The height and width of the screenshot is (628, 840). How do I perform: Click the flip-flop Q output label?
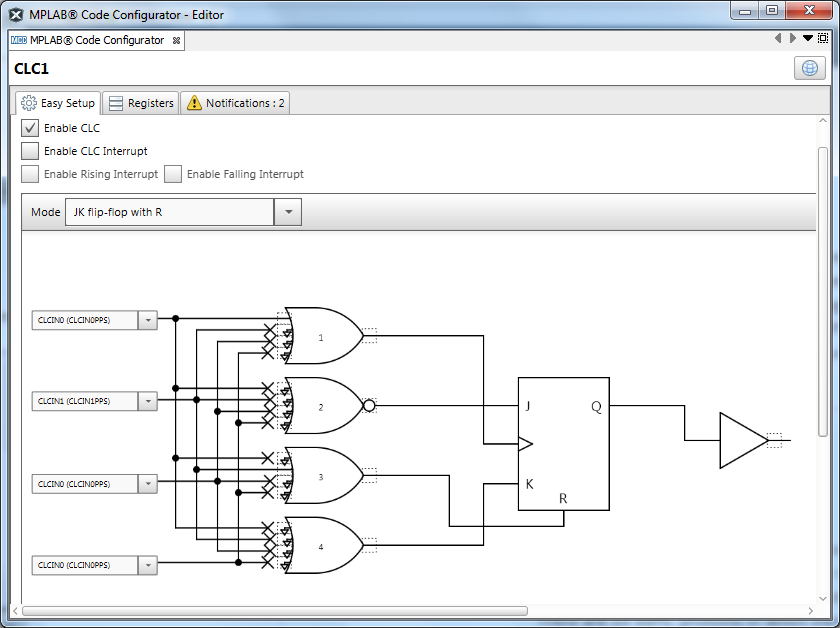coord(596,407)
